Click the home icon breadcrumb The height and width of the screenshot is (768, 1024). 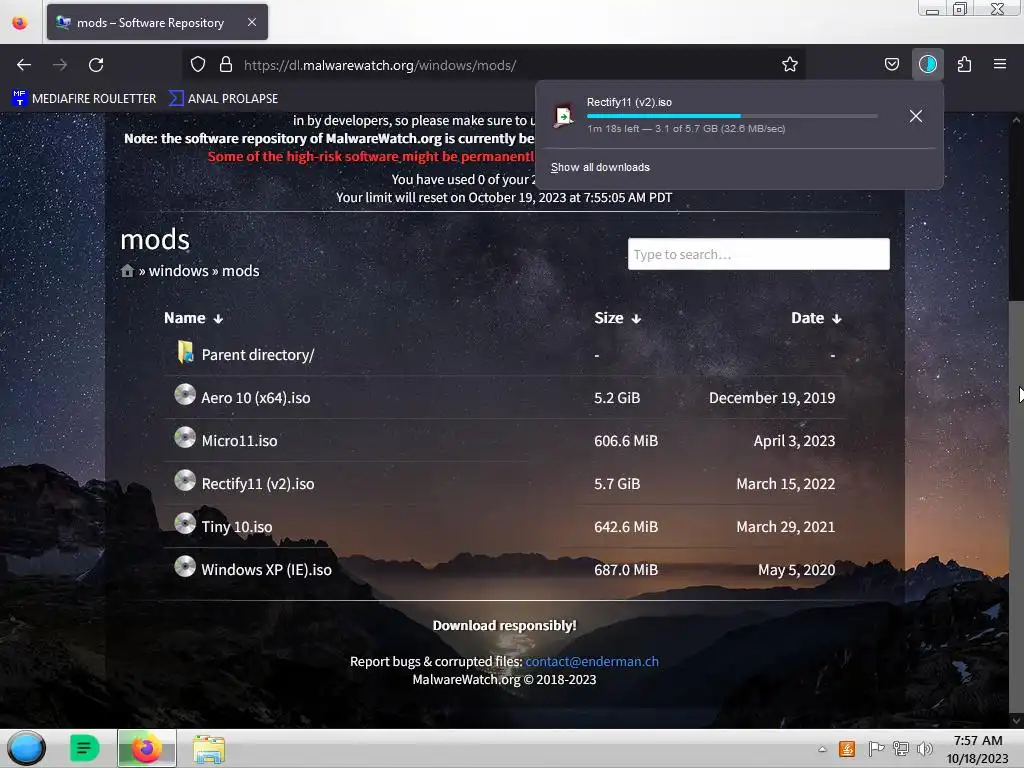pos(127,270)
